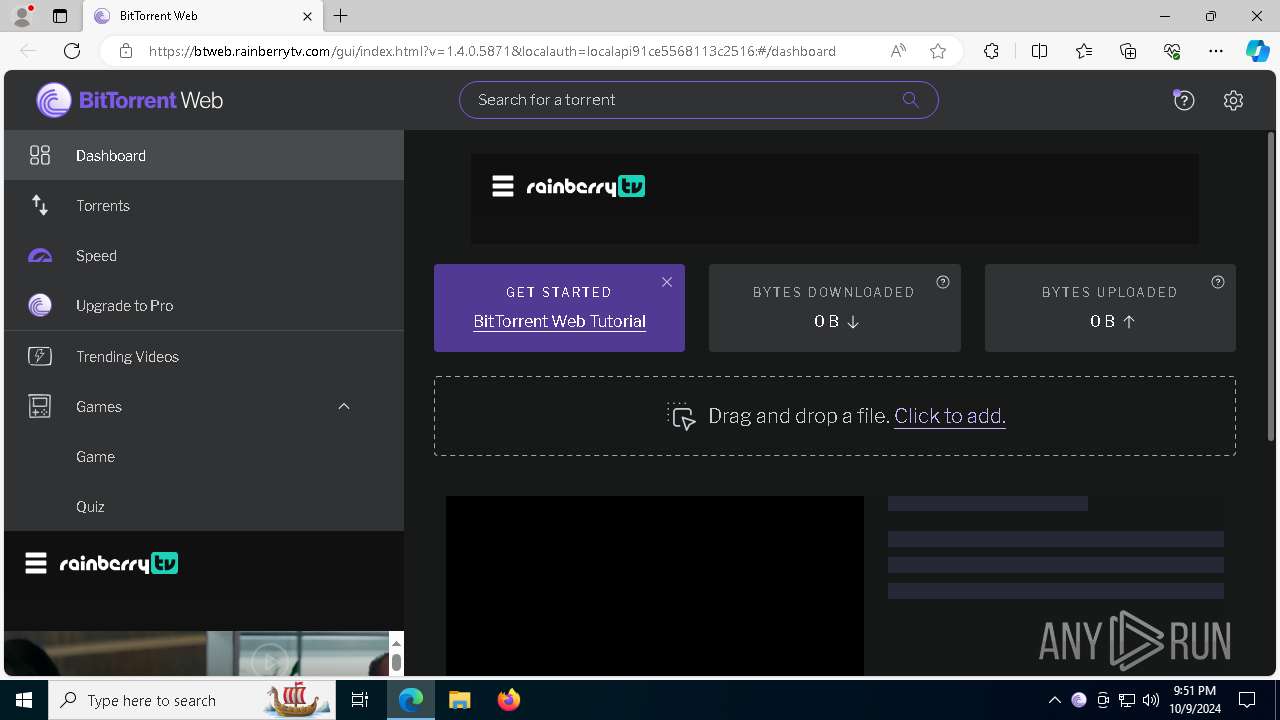Open the Windows Start menu
Viewport: 1280px width, 720px height.
[x=24, y=700]
